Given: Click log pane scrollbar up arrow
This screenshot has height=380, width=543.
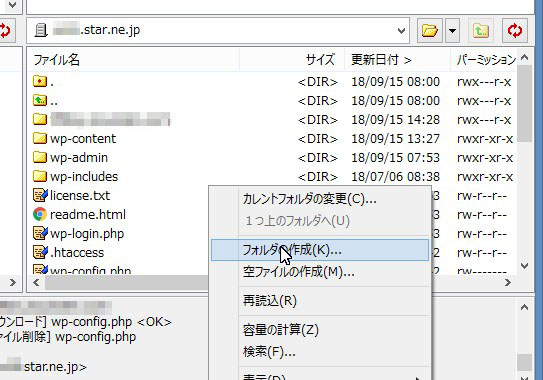Looking at the screenshot, I should tap(524, 307).
